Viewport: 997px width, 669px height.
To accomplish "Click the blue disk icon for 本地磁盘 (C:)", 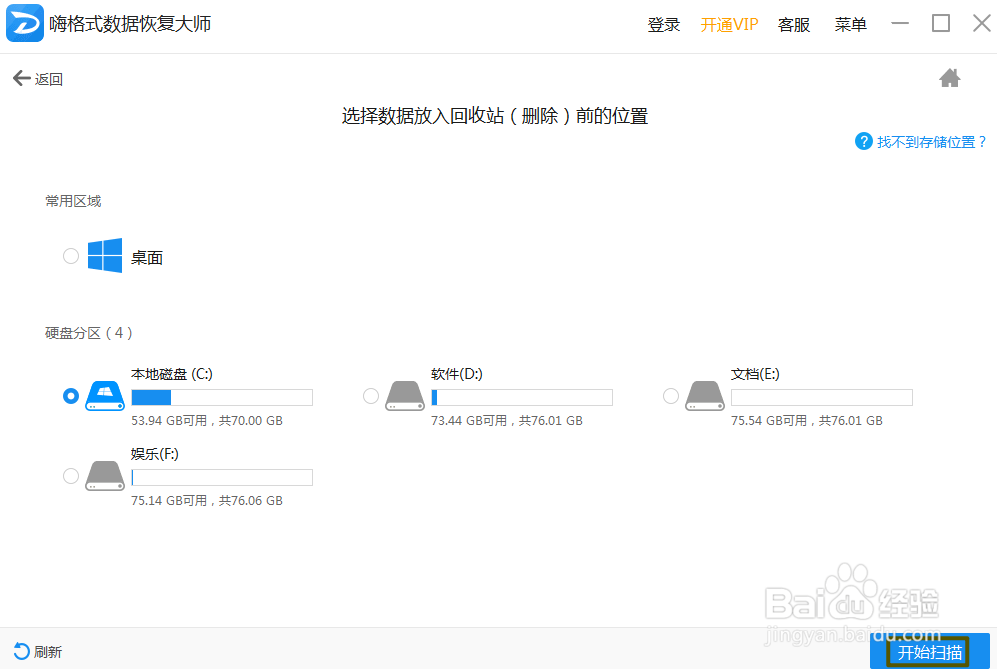I will click(x=104, y=396).
